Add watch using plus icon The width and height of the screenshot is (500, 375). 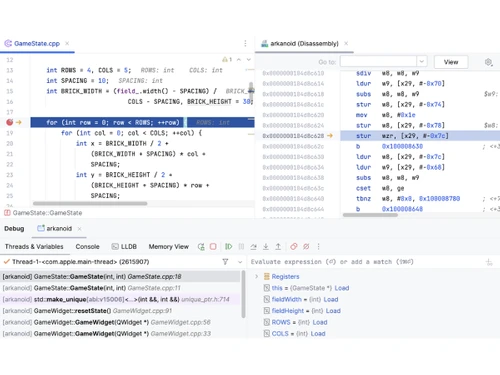coord(489,262)
